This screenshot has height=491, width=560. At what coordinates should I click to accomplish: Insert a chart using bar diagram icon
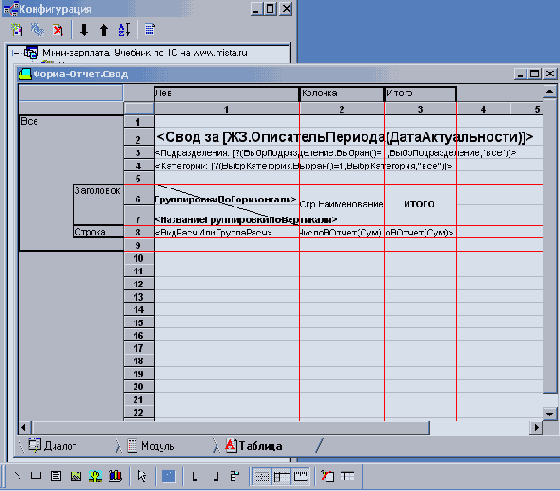[x=115, y=476]
